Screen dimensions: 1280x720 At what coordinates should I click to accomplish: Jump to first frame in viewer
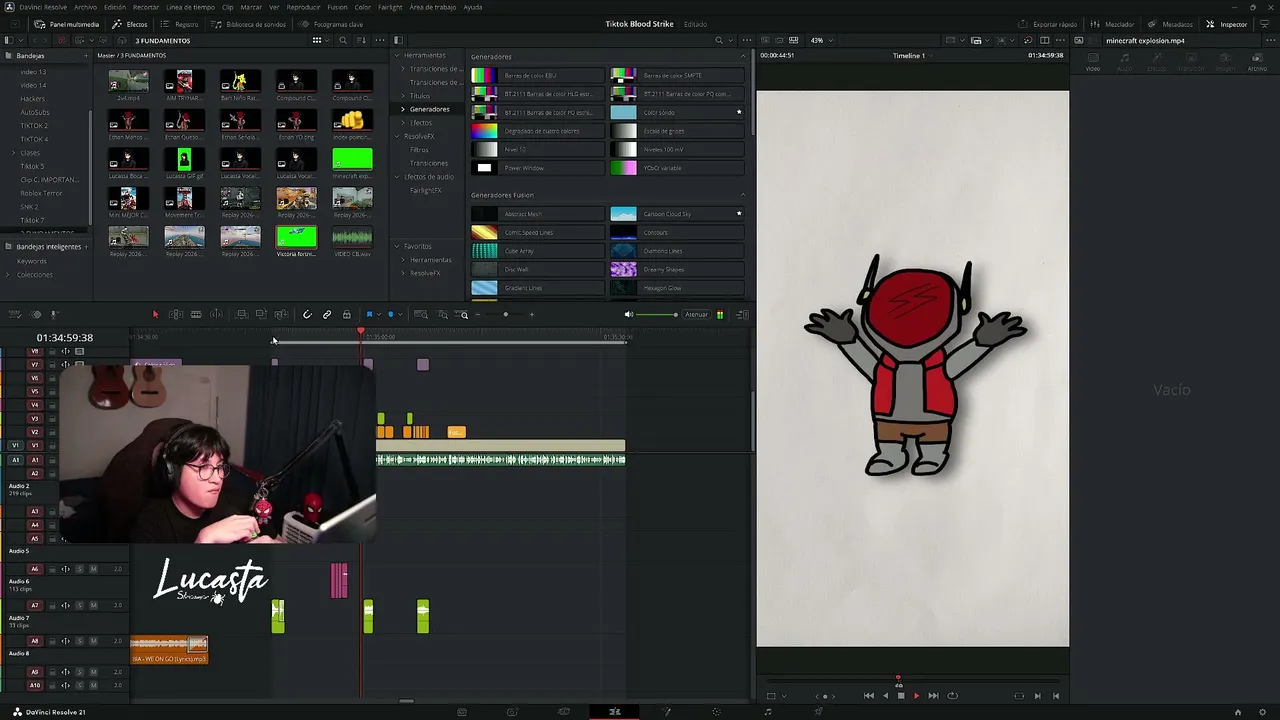click(x=868, y=696)
